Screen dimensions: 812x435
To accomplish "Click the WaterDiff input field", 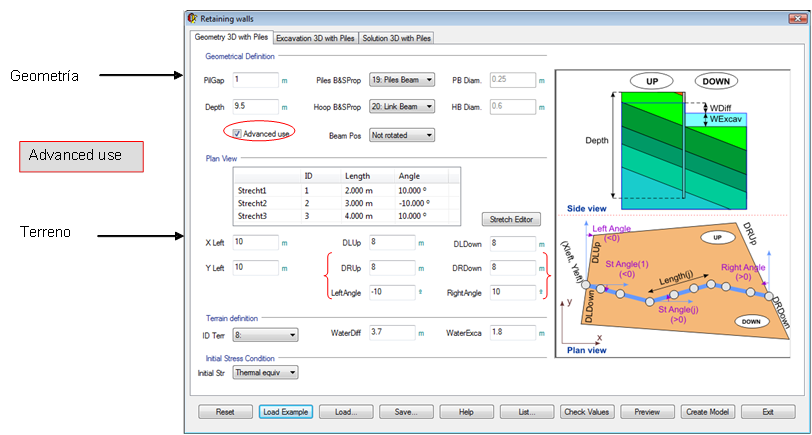I will [392, 333].
